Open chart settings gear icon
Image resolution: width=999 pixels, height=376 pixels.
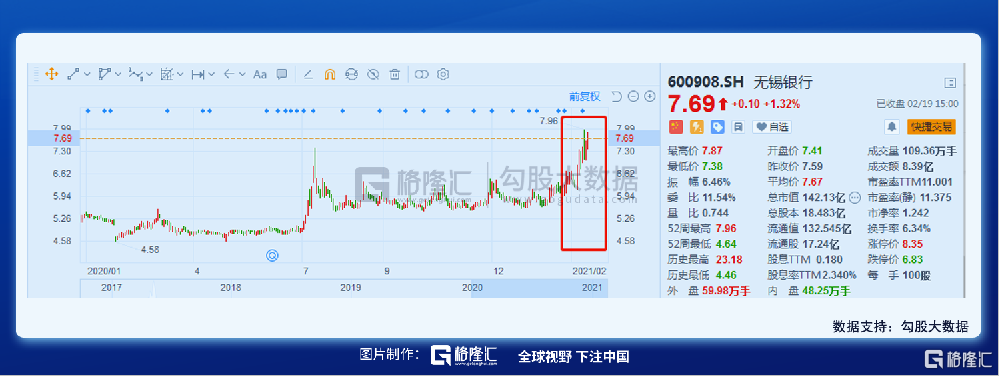(x=443, y=75)
